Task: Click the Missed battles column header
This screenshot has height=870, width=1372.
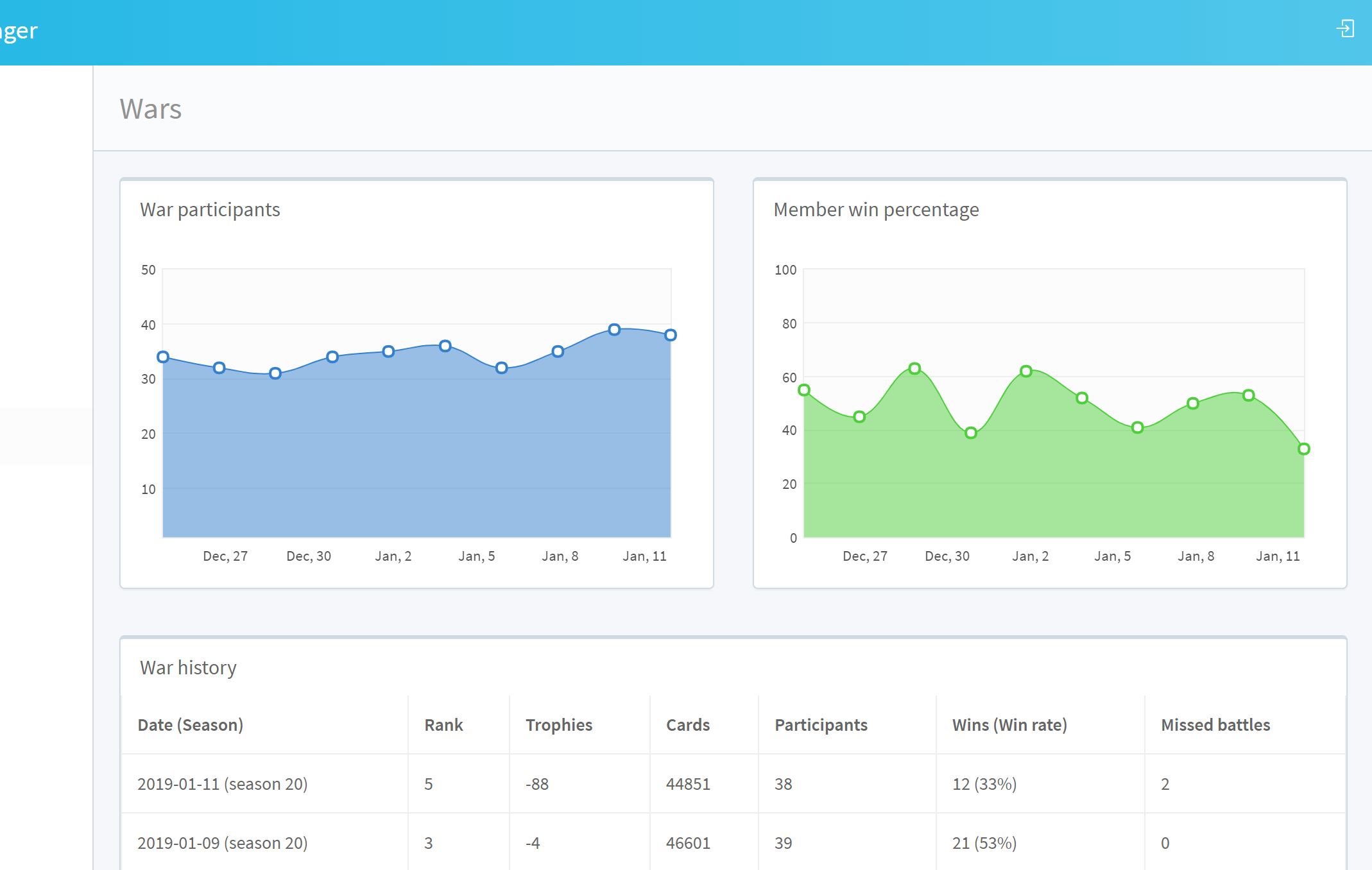Action: point(1215,725)
